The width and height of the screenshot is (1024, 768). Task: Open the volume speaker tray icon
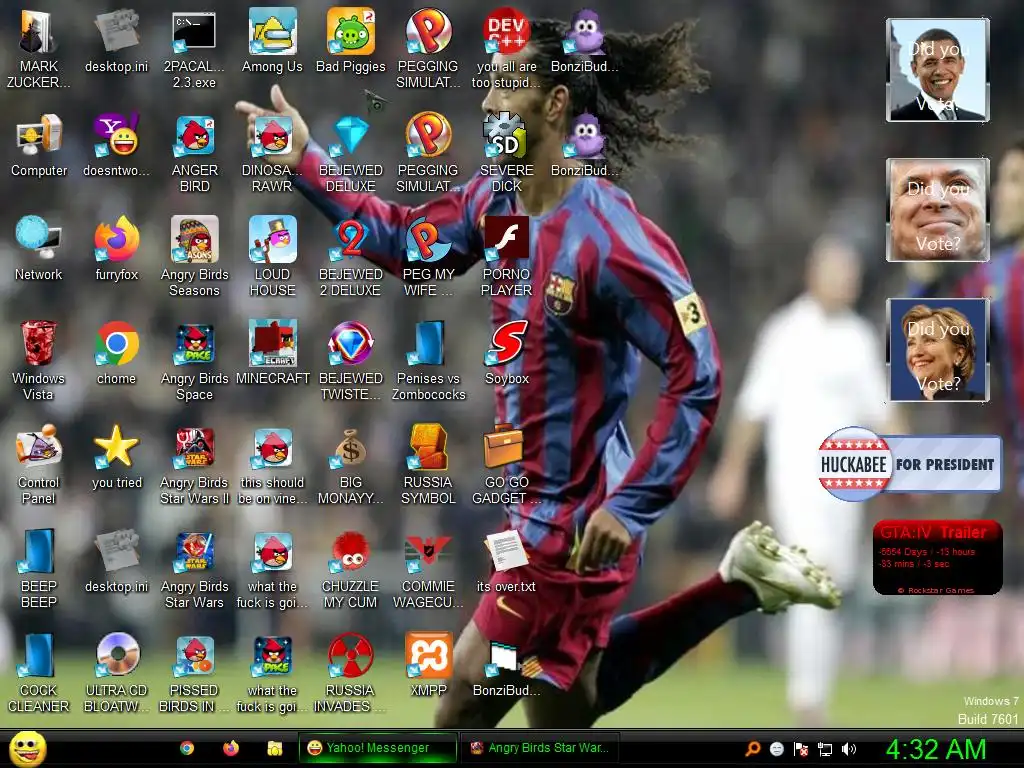849,749
